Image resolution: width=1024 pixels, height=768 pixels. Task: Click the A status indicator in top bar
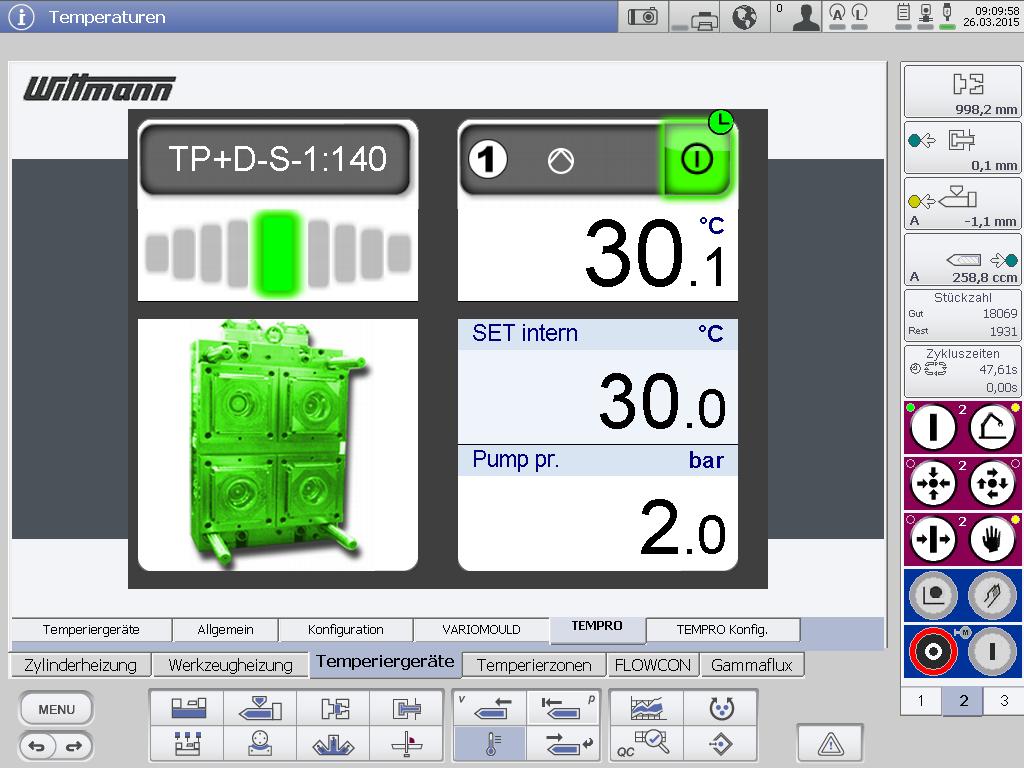click(837, 16)
